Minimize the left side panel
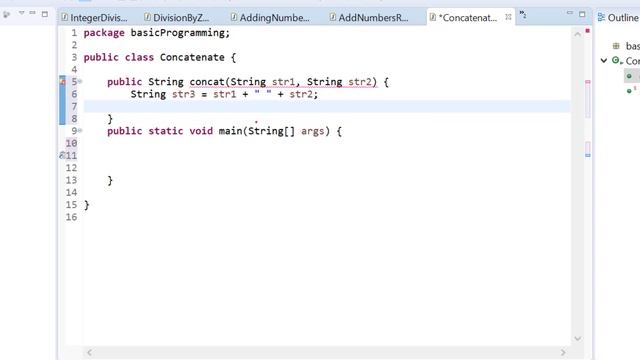 point(33,13)
